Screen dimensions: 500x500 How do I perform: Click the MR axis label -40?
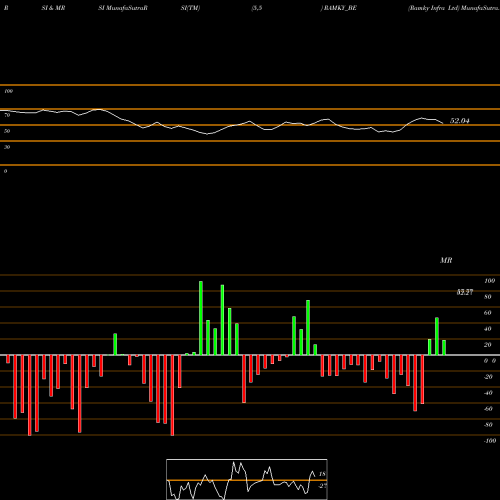(x=488, y=393)
